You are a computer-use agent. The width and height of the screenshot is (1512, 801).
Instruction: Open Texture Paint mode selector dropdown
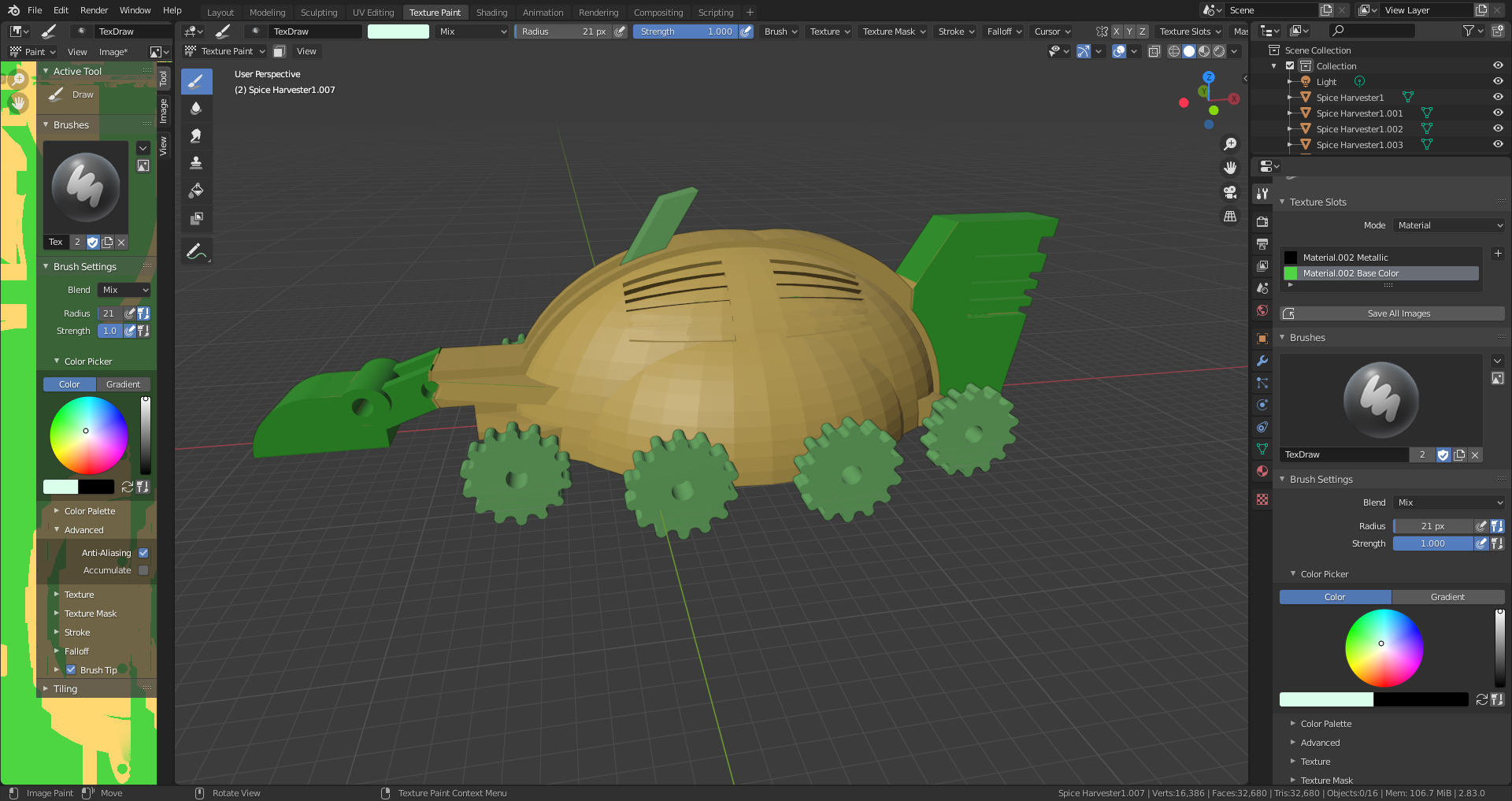coord(225,51)
